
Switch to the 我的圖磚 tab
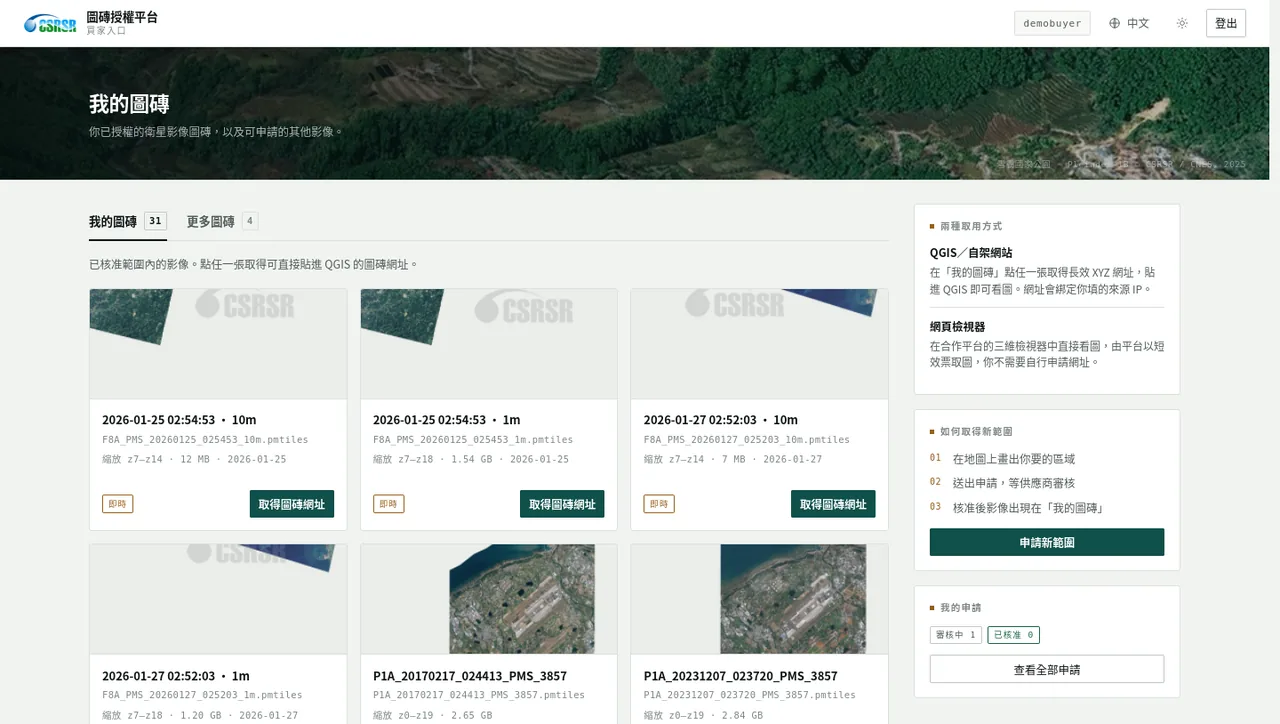coord(127,221)
